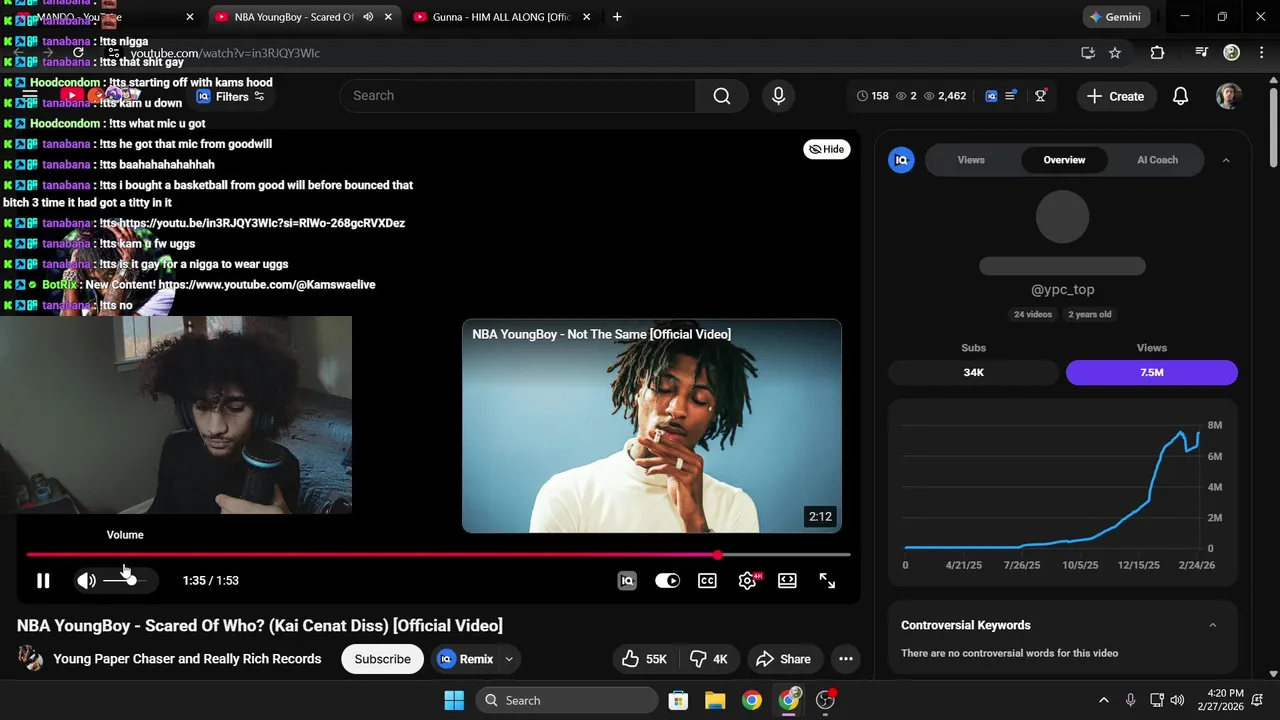Switch to the AI Coach tab
Image resolution: width=1280 pixels, height=720 pixels.
[x=1157, y=160]
